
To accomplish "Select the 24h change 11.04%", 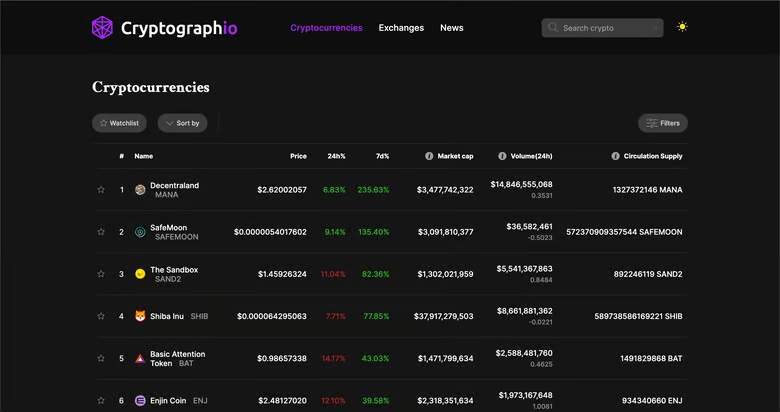I will (333, 274).
